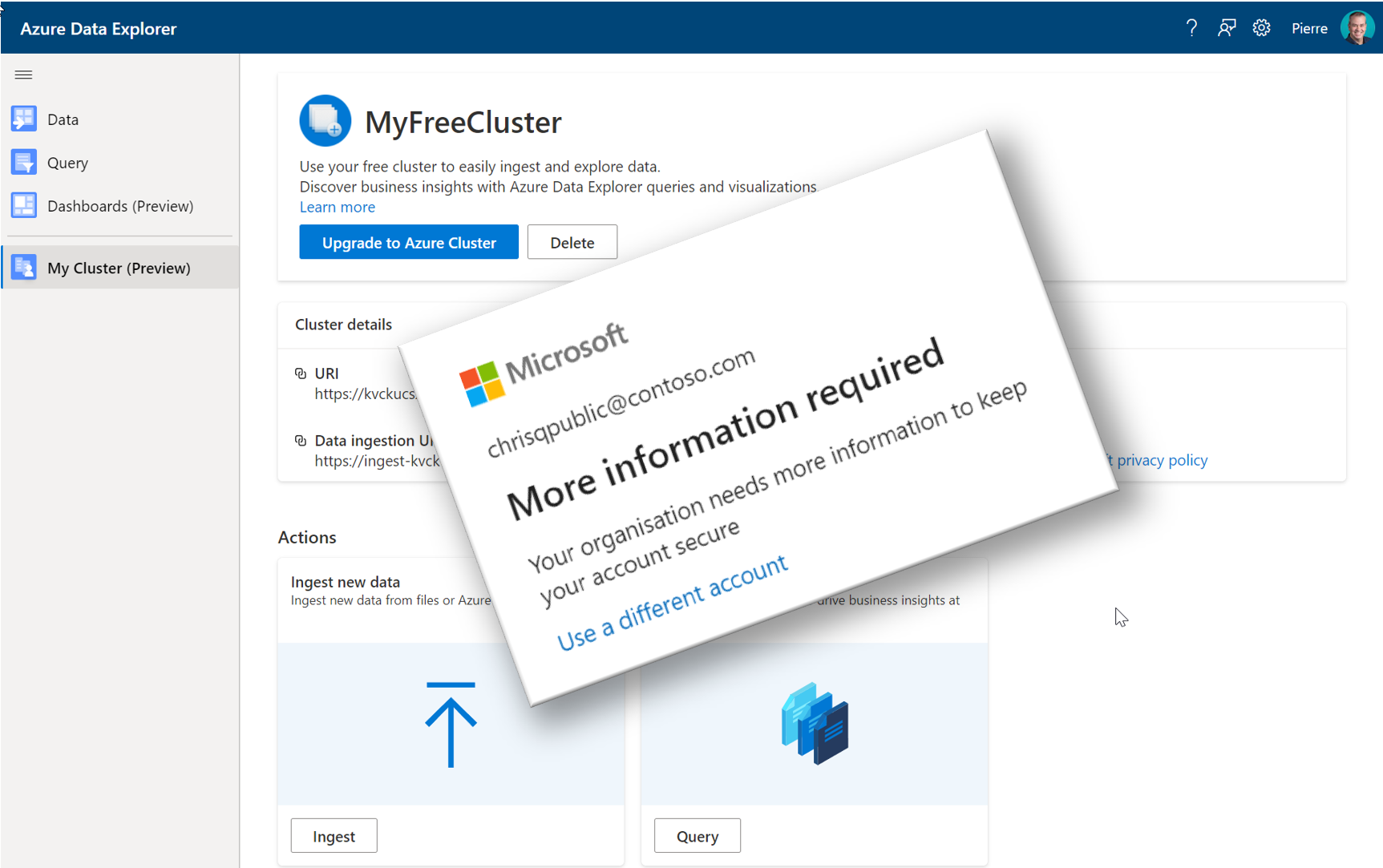
Task: Open the Data menu item
Action: tap(120, 119)
